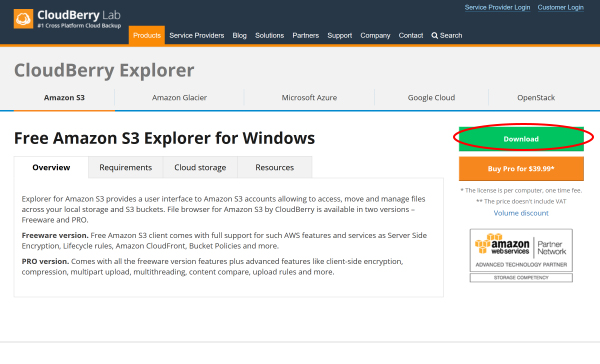Show the Cloud storage tab
Image resolution: width=600 pixels, height=364 pixels.
tap(200, 167)
